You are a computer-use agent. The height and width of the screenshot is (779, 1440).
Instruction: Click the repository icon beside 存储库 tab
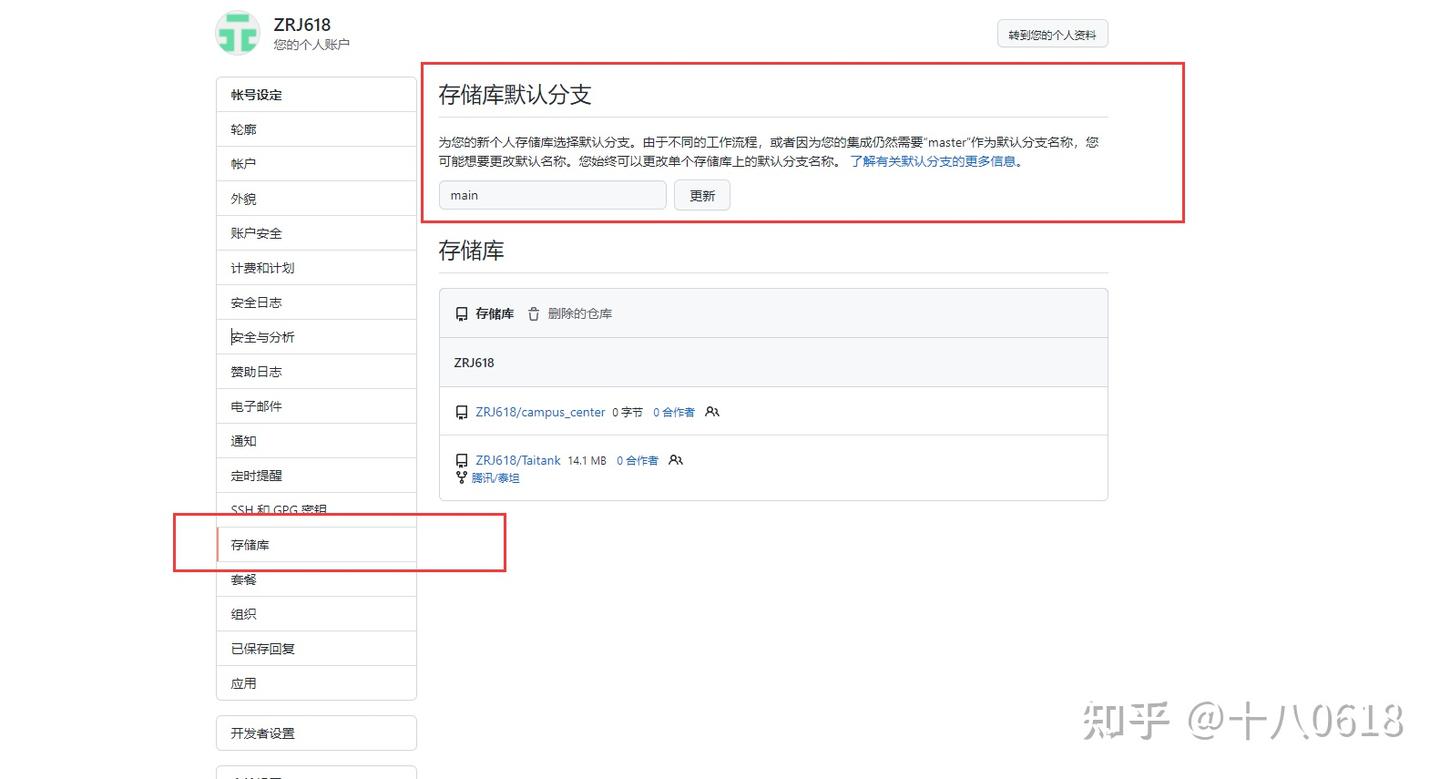pos(461,314)
